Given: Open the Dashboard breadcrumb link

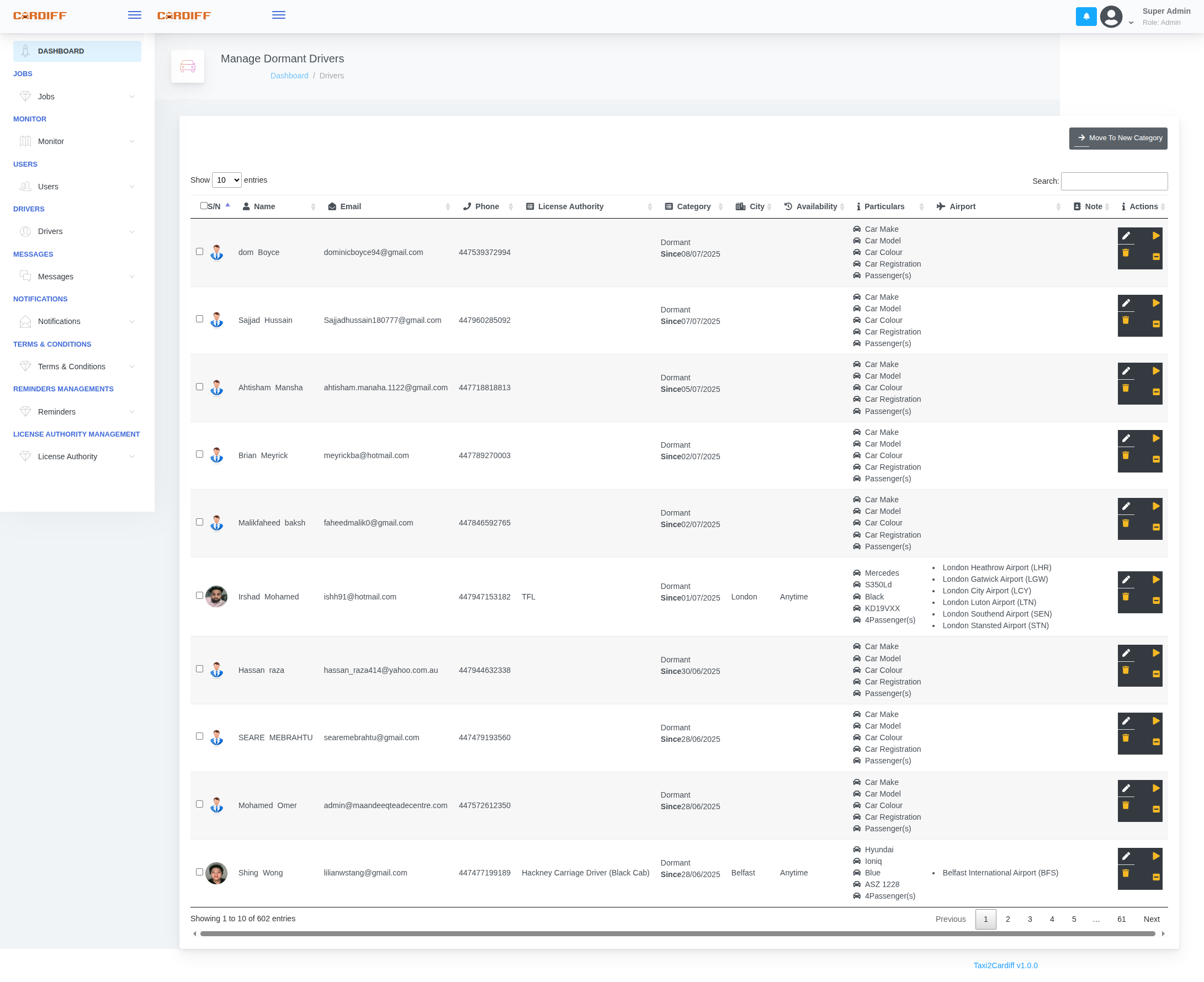Looking at the screenshot, I should [x=289, y=75].
